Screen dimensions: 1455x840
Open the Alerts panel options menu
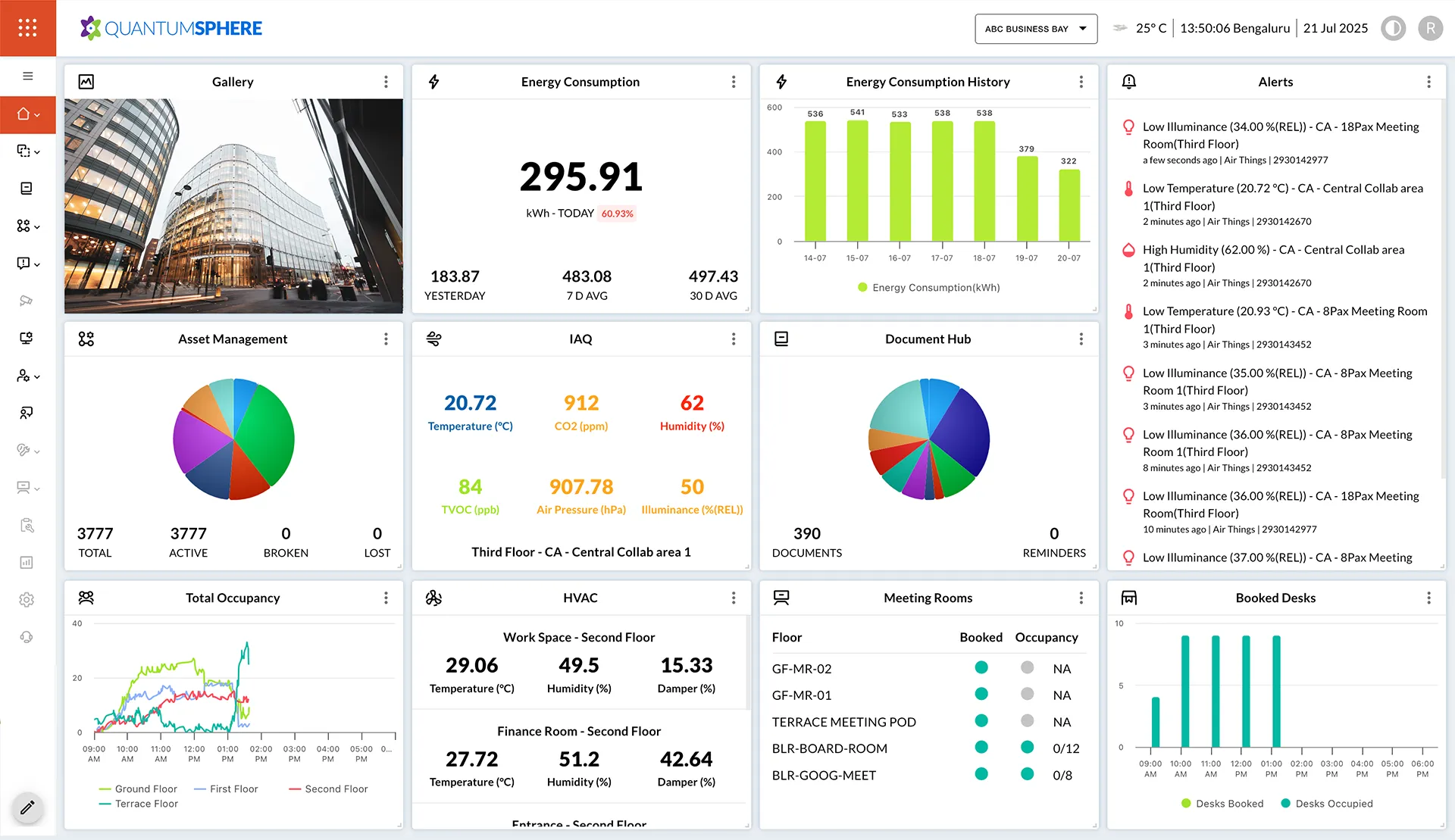click(x=1428, y=82)
